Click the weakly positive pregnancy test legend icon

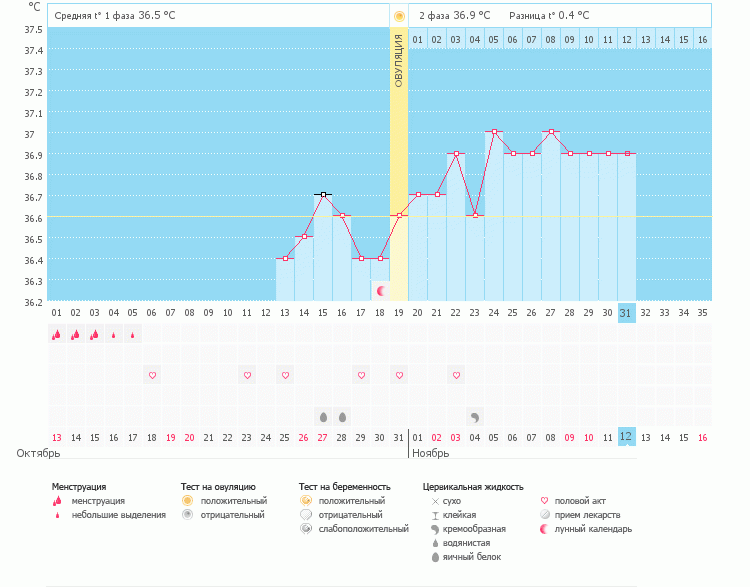click(x=305, y=528)
